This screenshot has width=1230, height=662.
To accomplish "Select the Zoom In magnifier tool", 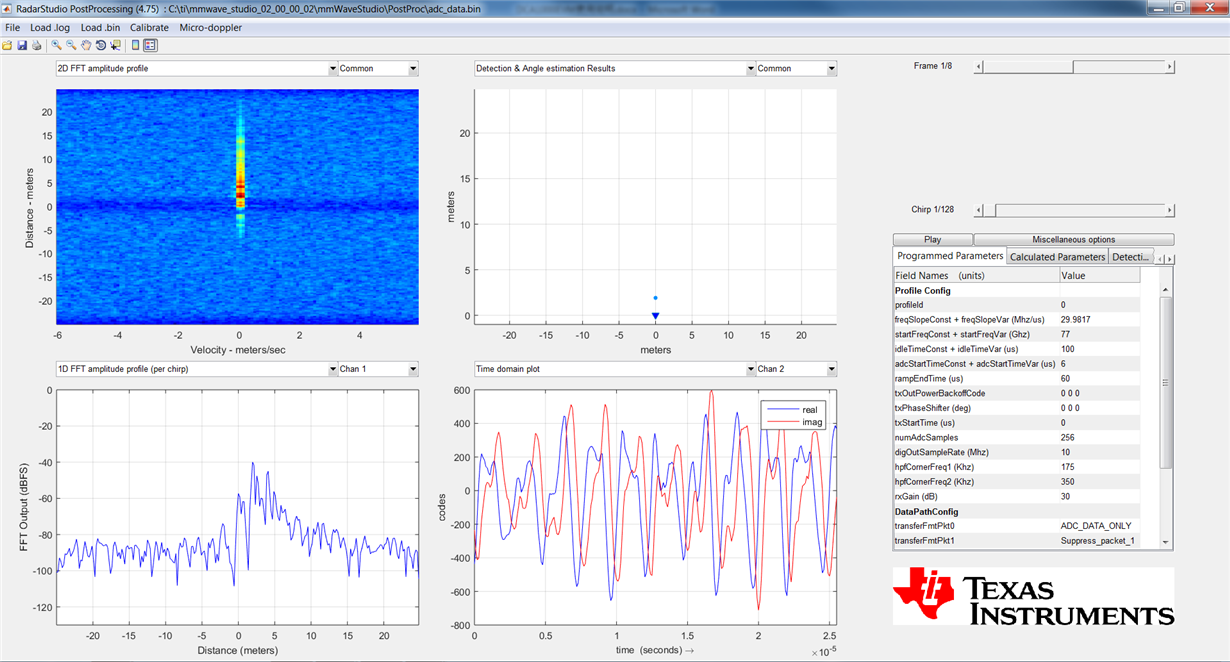I will [x=57, y=45].
